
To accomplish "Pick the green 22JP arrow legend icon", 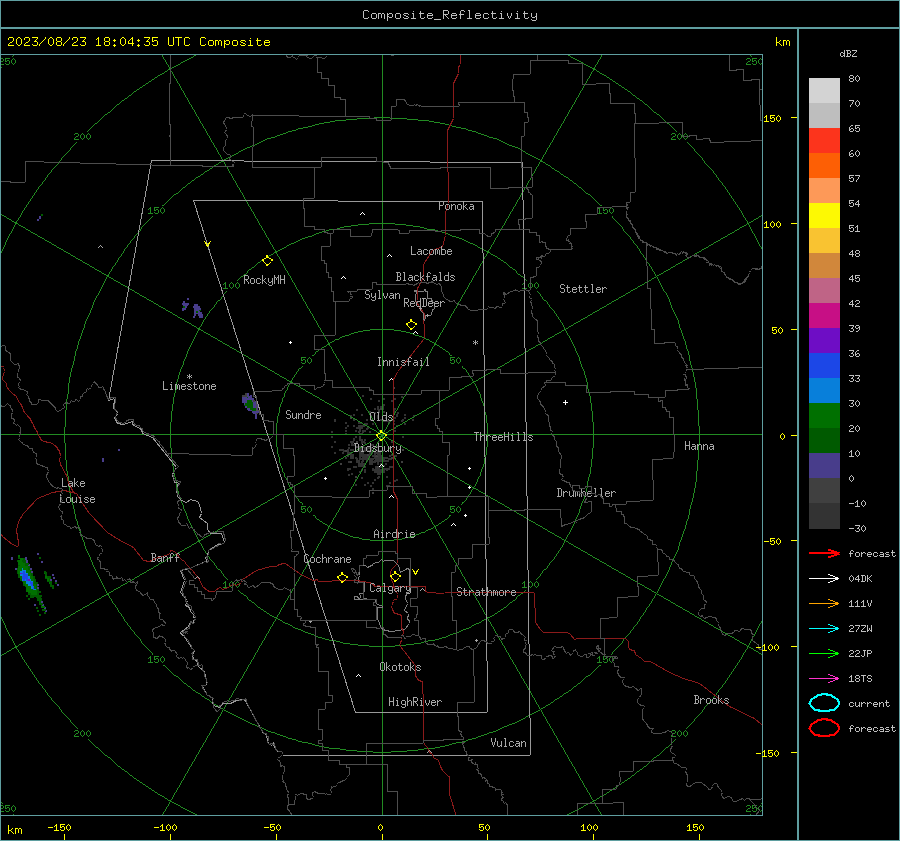I will pos(824,653).
